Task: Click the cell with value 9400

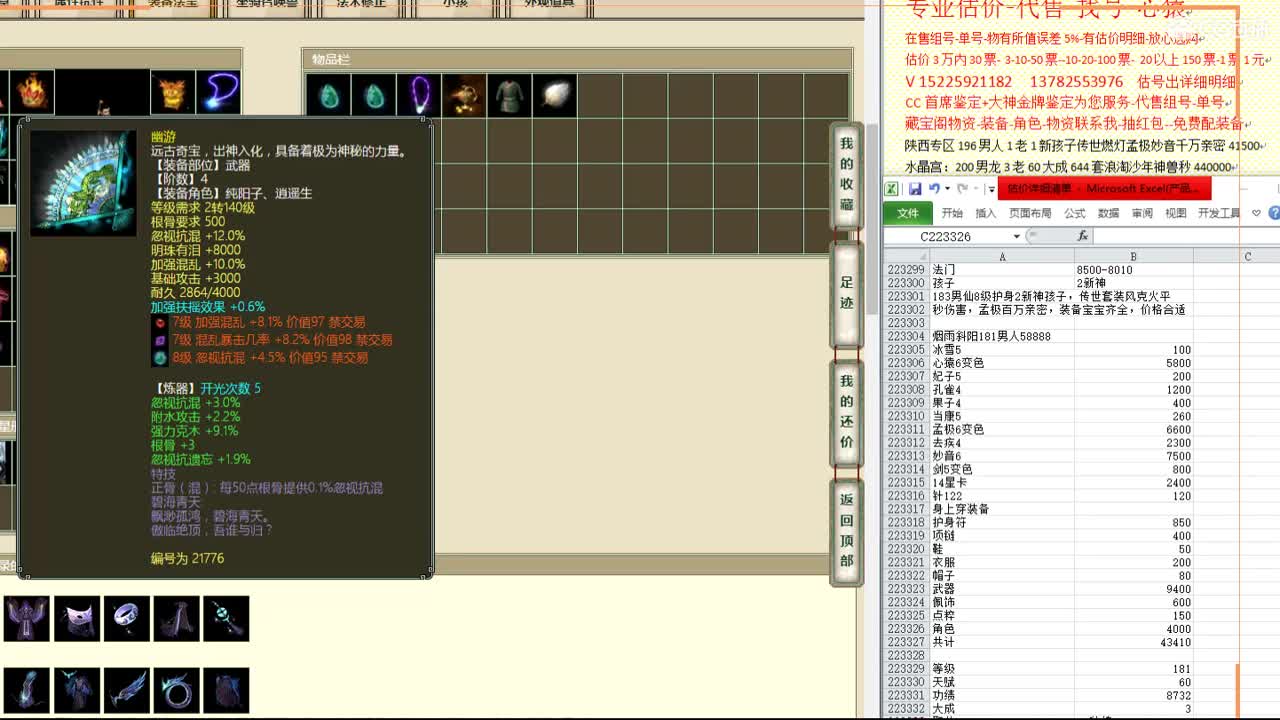Action: (x=1133, y=589)
